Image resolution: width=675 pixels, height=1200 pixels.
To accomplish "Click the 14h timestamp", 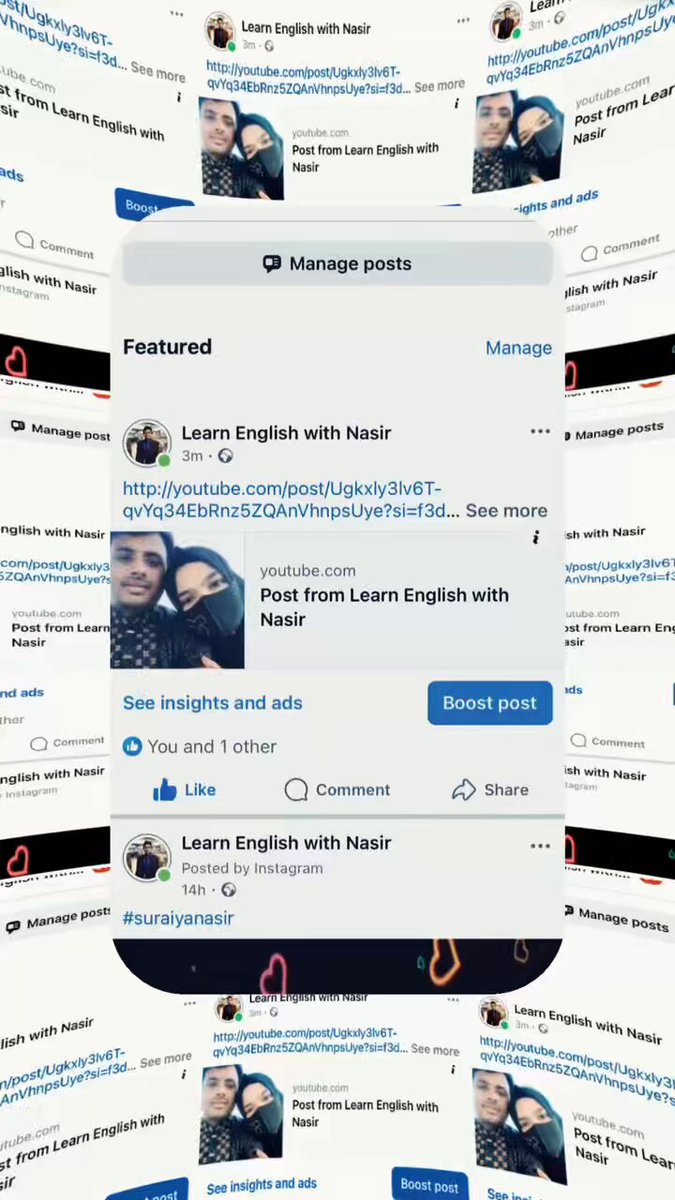I will [193, 890].
